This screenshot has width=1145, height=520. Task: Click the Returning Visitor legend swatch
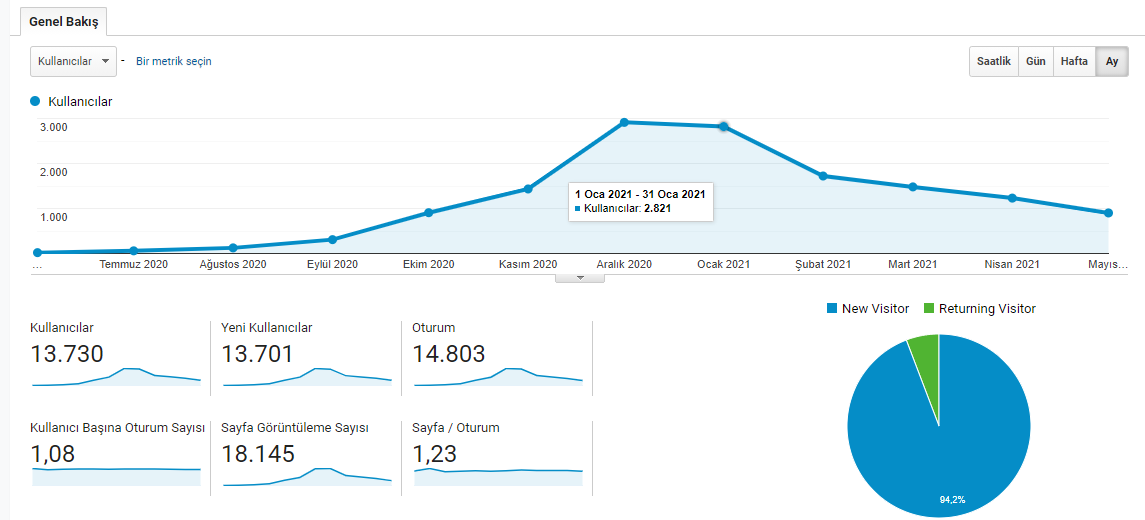928,309
